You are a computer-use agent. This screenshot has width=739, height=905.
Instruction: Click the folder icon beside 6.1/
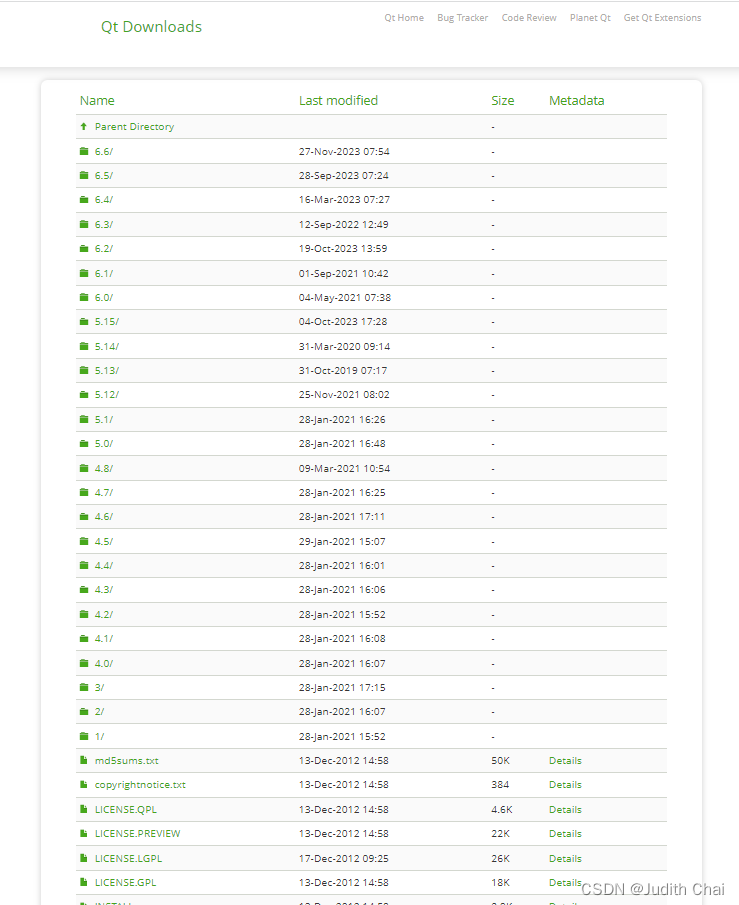[x=84, y=273]
